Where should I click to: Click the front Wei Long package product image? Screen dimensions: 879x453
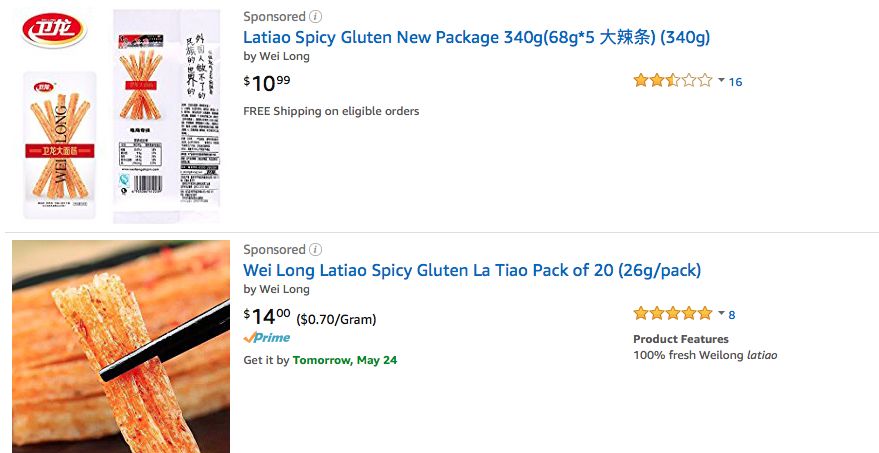(x=59, y=145)
